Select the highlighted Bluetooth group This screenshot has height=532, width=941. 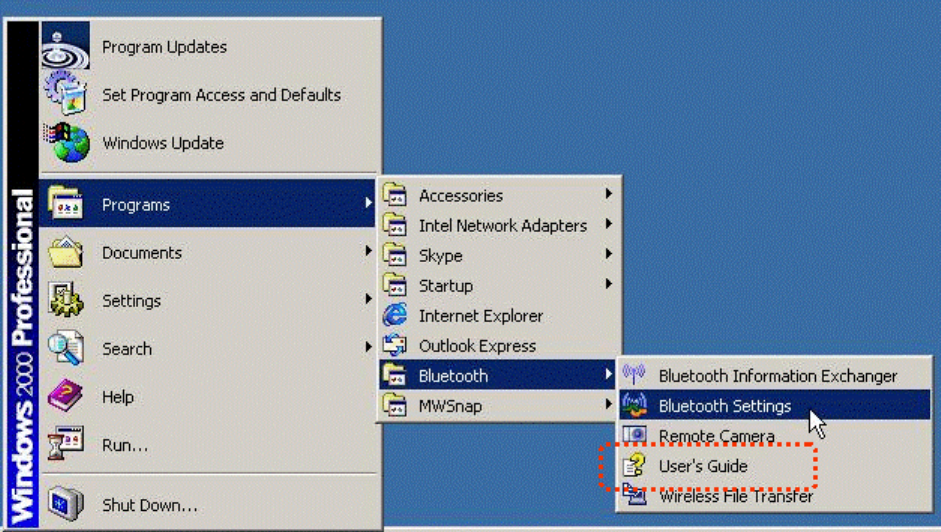click(498, 375)
